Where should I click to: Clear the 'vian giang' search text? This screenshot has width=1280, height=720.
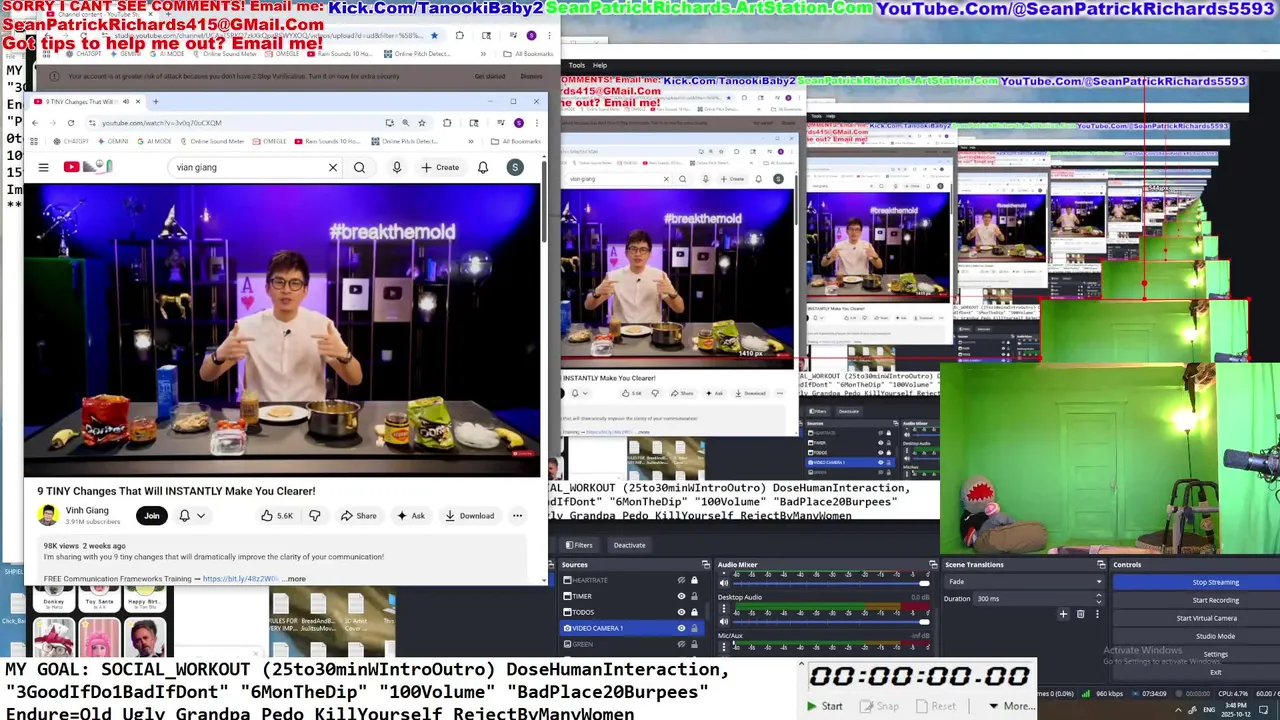click(x=333, y=167)
